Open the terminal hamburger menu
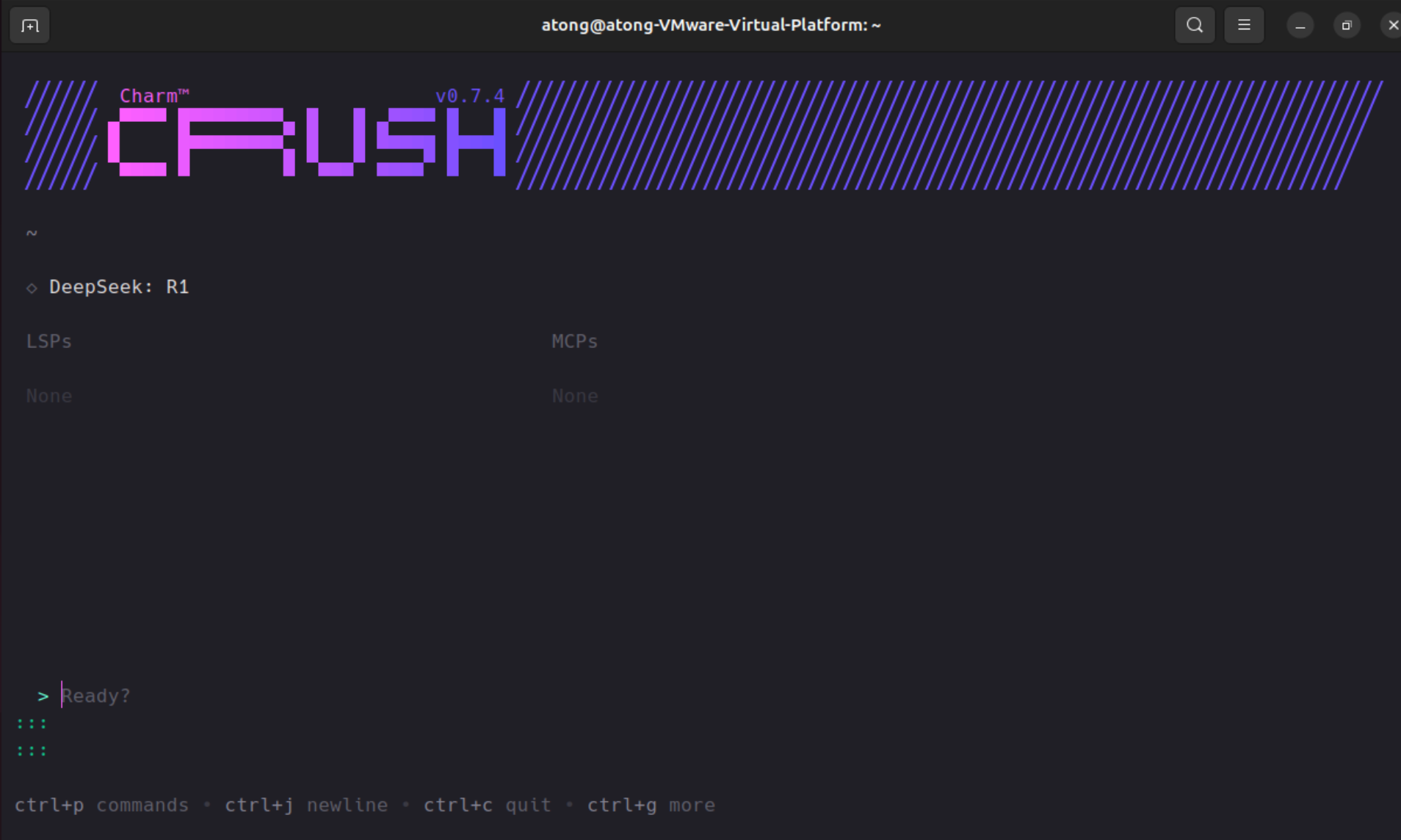The width and height of the screenshot is (1401, 840). tap(1244, 25)
